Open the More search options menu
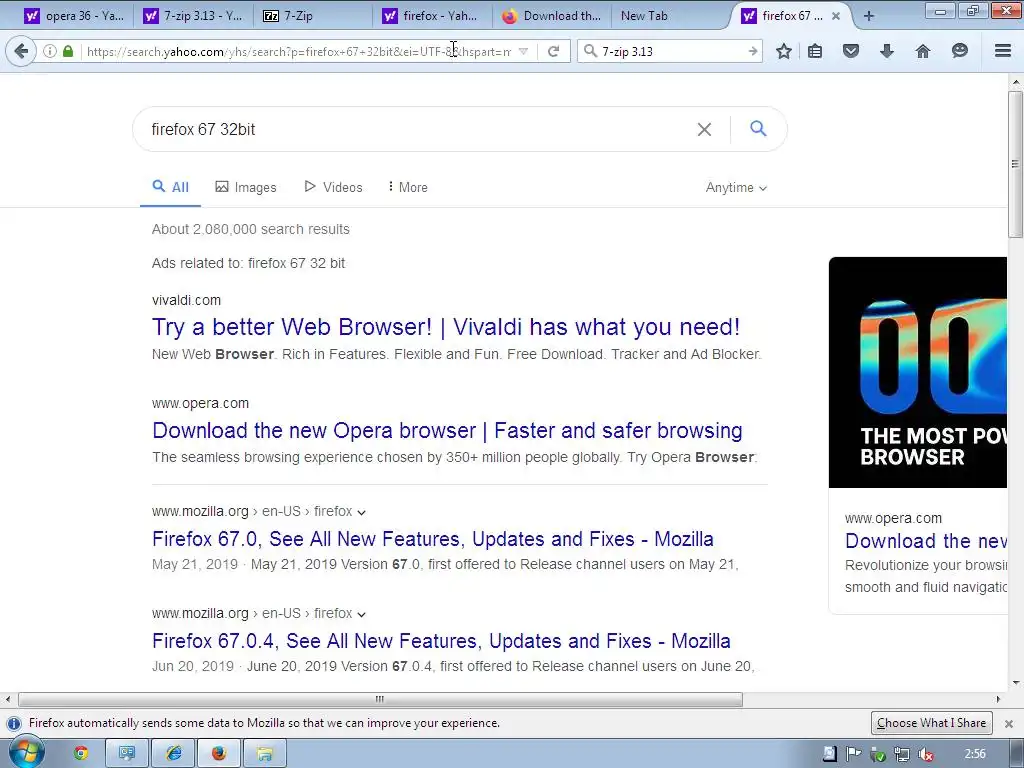The image size is (1024, 768). pyautogui.click(x=408, y=187)
